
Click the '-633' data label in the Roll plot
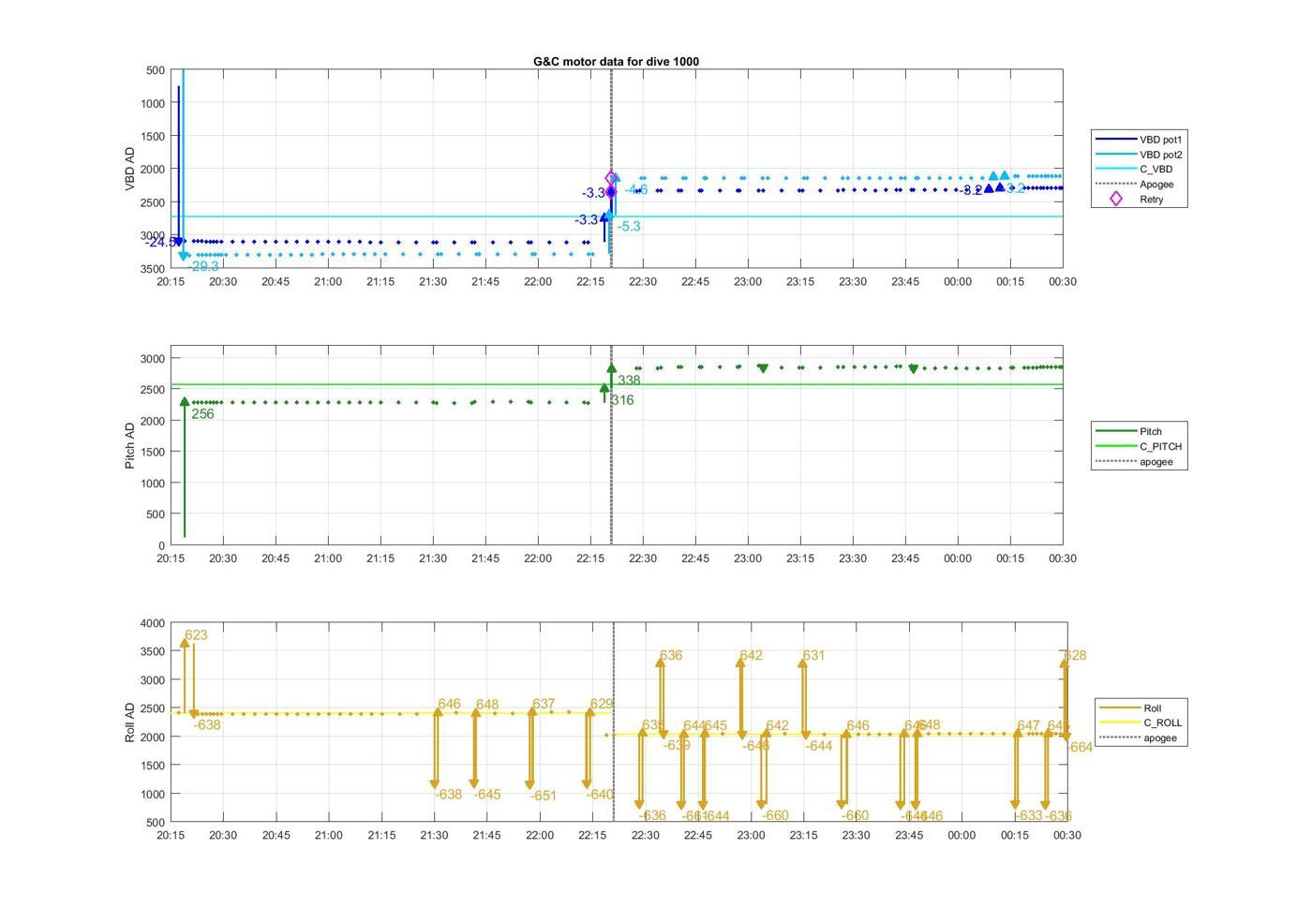click(1030, 816)
